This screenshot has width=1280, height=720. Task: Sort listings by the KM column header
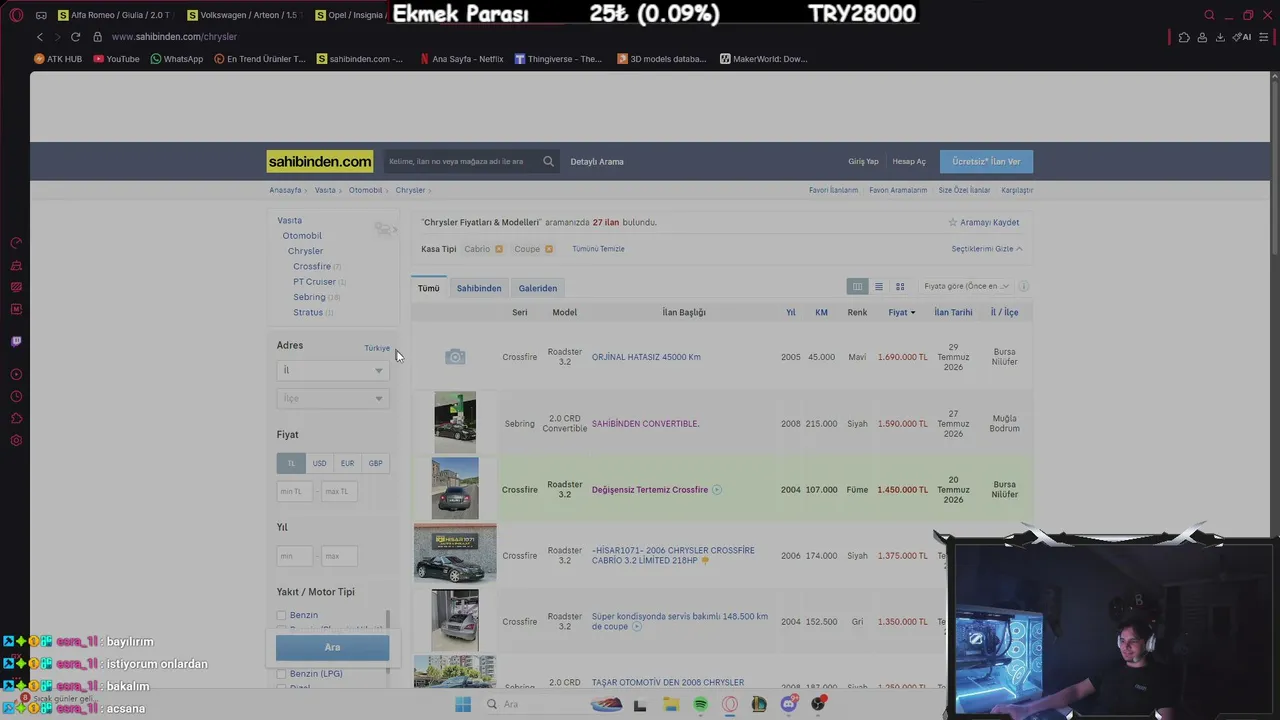tap(821, 312)
